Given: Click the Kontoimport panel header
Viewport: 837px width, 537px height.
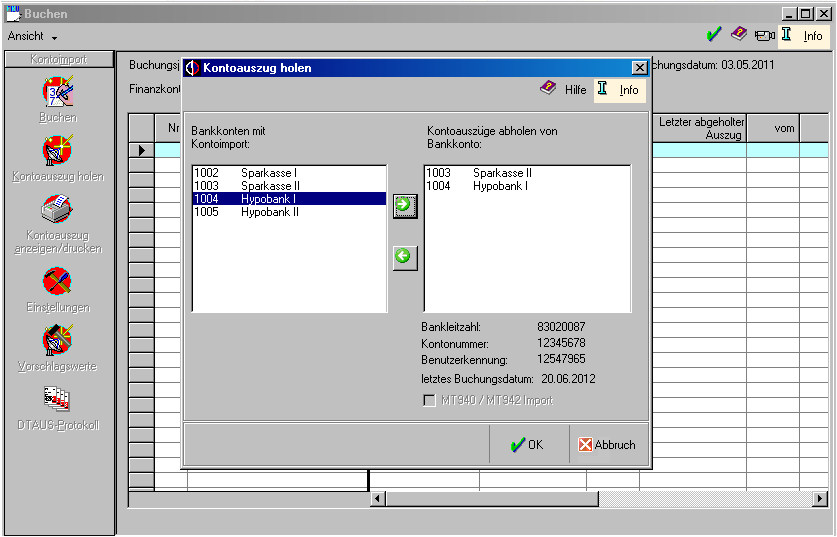Looking at the screenshot, I should (x=58, y=60).
